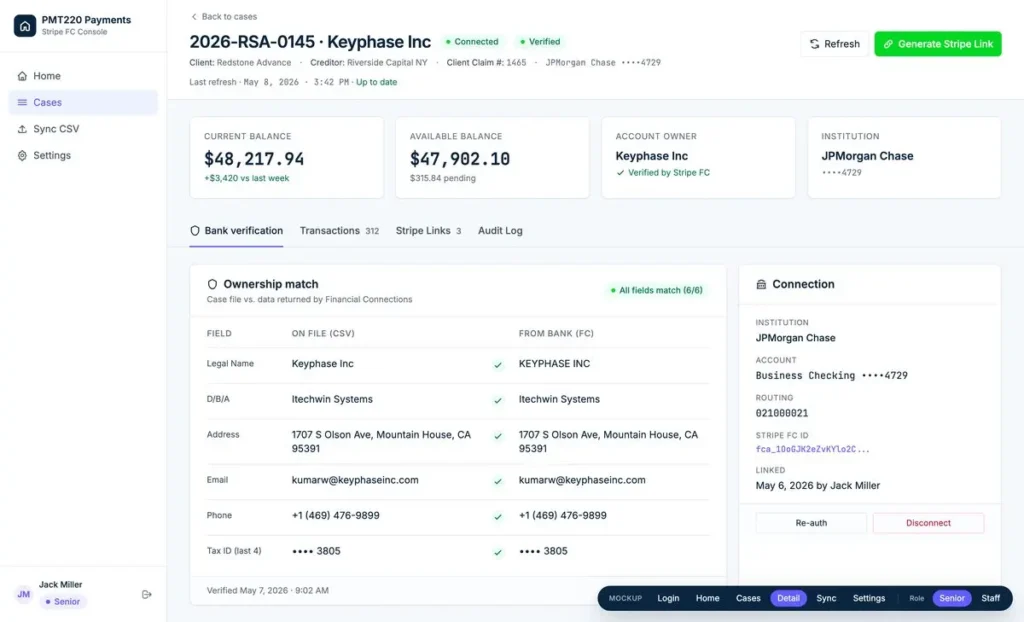Click the checkmark in the D/B/A row
Screen dimensions: 1024x622
coord(498,400)
